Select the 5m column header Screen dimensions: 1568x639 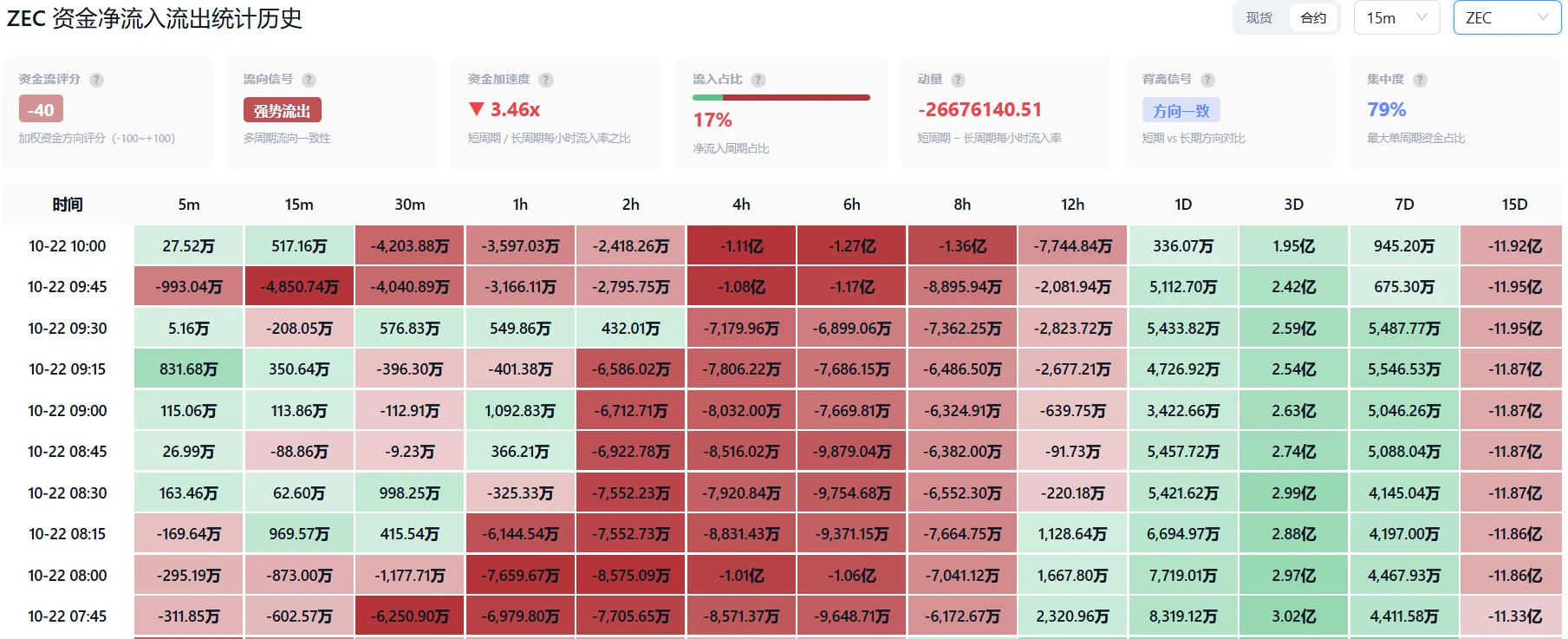(x=189, y=205)
